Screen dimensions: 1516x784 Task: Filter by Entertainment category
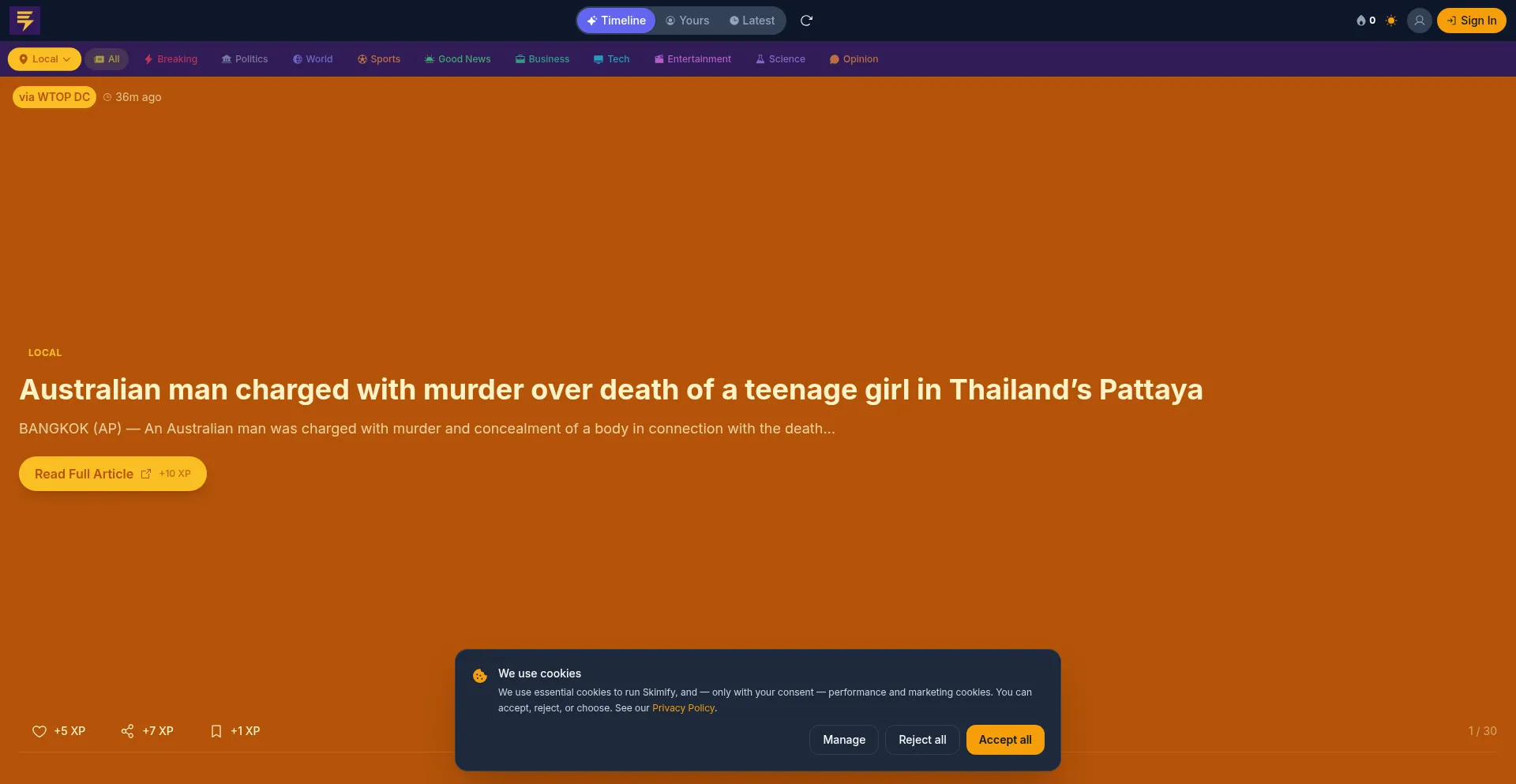pyautogui.click(x=692, y=59)
